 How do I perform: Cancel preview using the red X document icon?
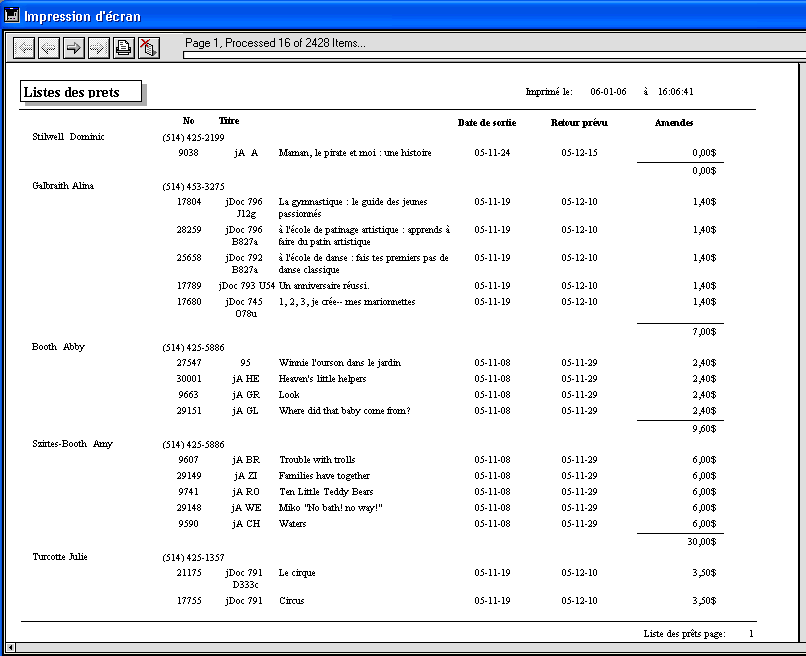148,47
